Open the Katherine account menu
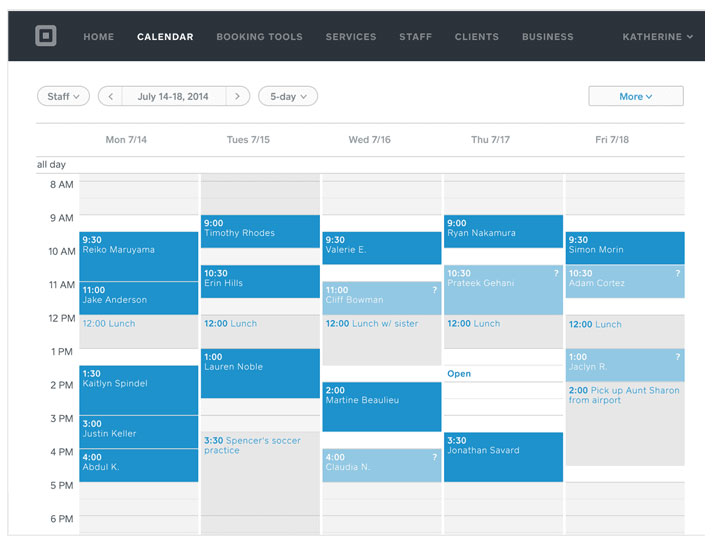Image resolution: width=714 pixels, height=548 pixels. click(x=657, y=37)
